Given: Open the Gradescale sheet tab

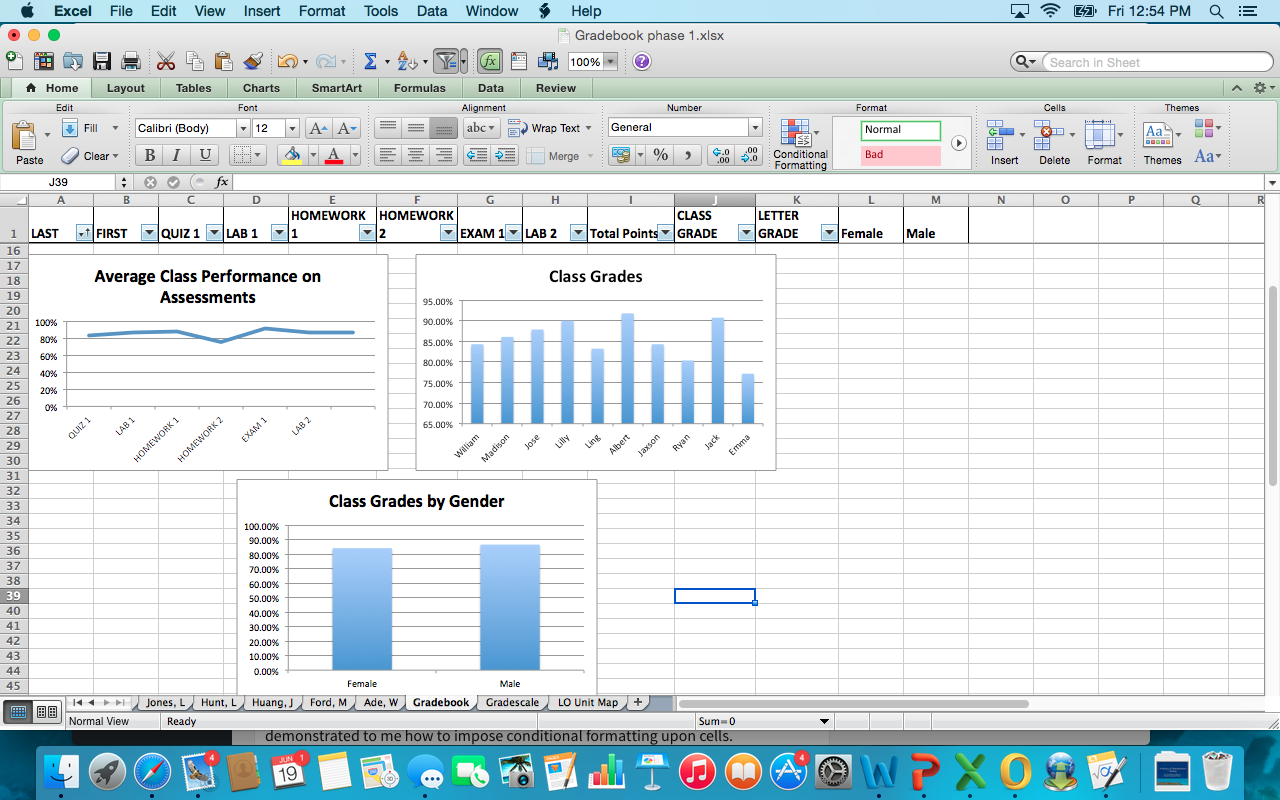Looking at the screenshot, I should pos(512,702).
